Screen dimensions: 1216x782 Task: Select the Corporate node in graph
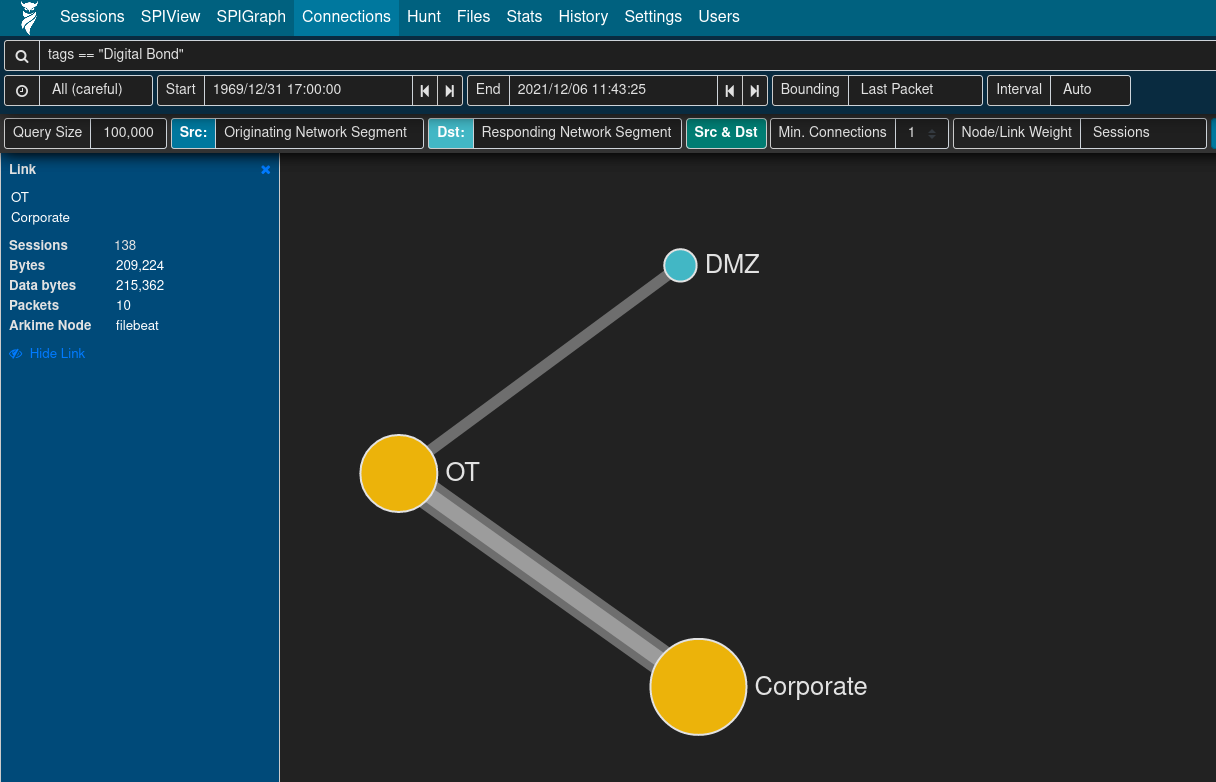[698, 687]
